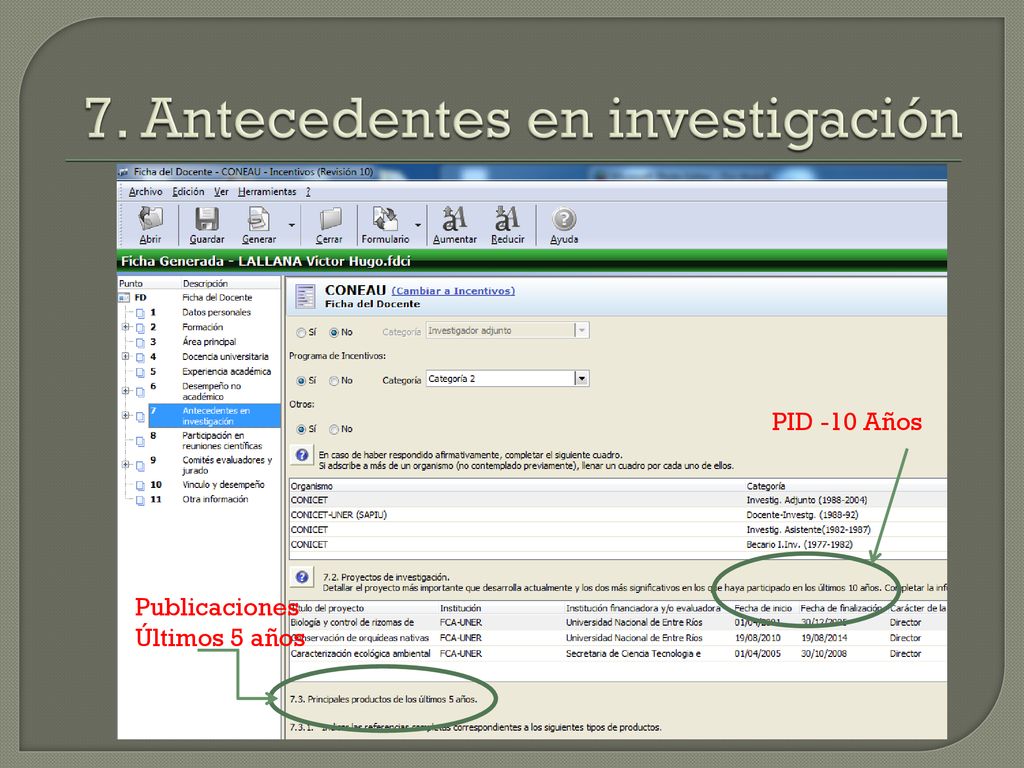Viewport: 1024px width, 768px height.
Task: Click the help icon beside 'En caso de haber respondido'
Action: click(302, 455)
